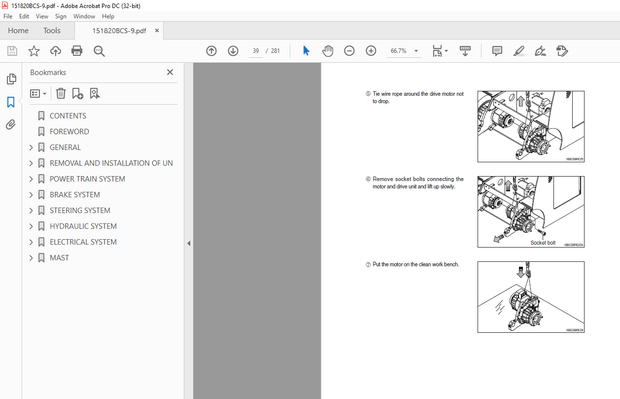Image resolution: width=620 pixels, height=399 pixels.
Task: Collapse the navigation pane with left arrow
Action: 189,243
